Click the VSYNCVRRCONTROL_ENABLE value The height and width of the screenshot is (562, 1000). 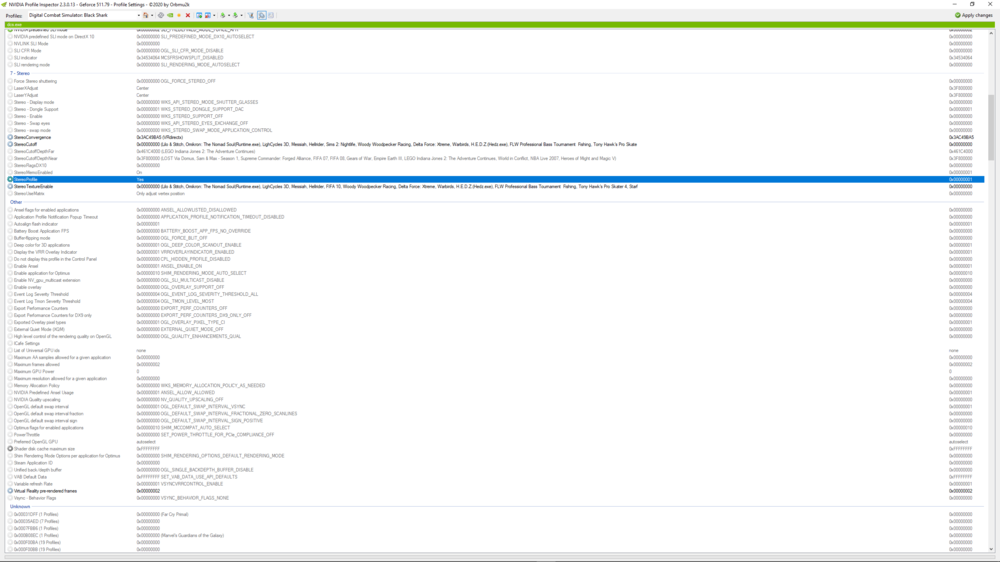[x=192, y=484]
